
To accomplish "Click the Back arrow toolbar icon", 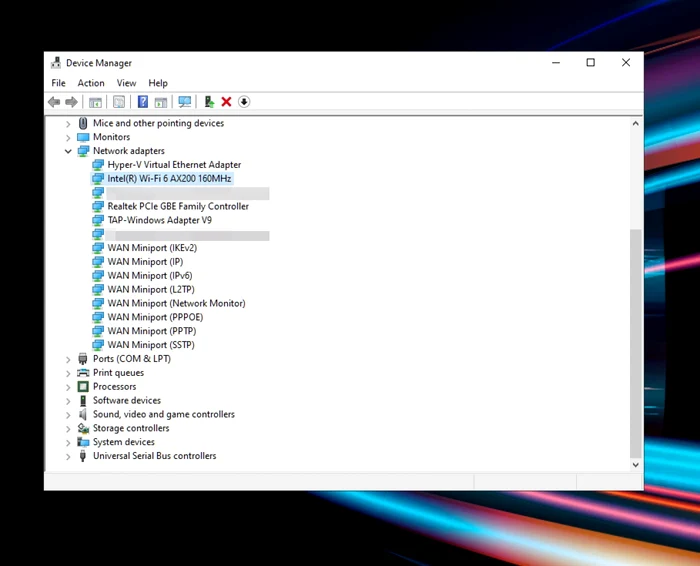I will click(x=54, y=102).
